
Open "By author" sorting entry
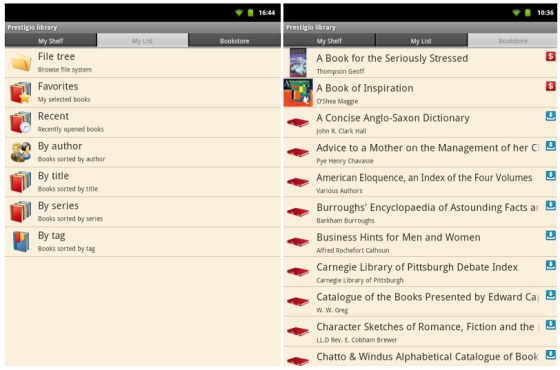click(x=143, y=152)
